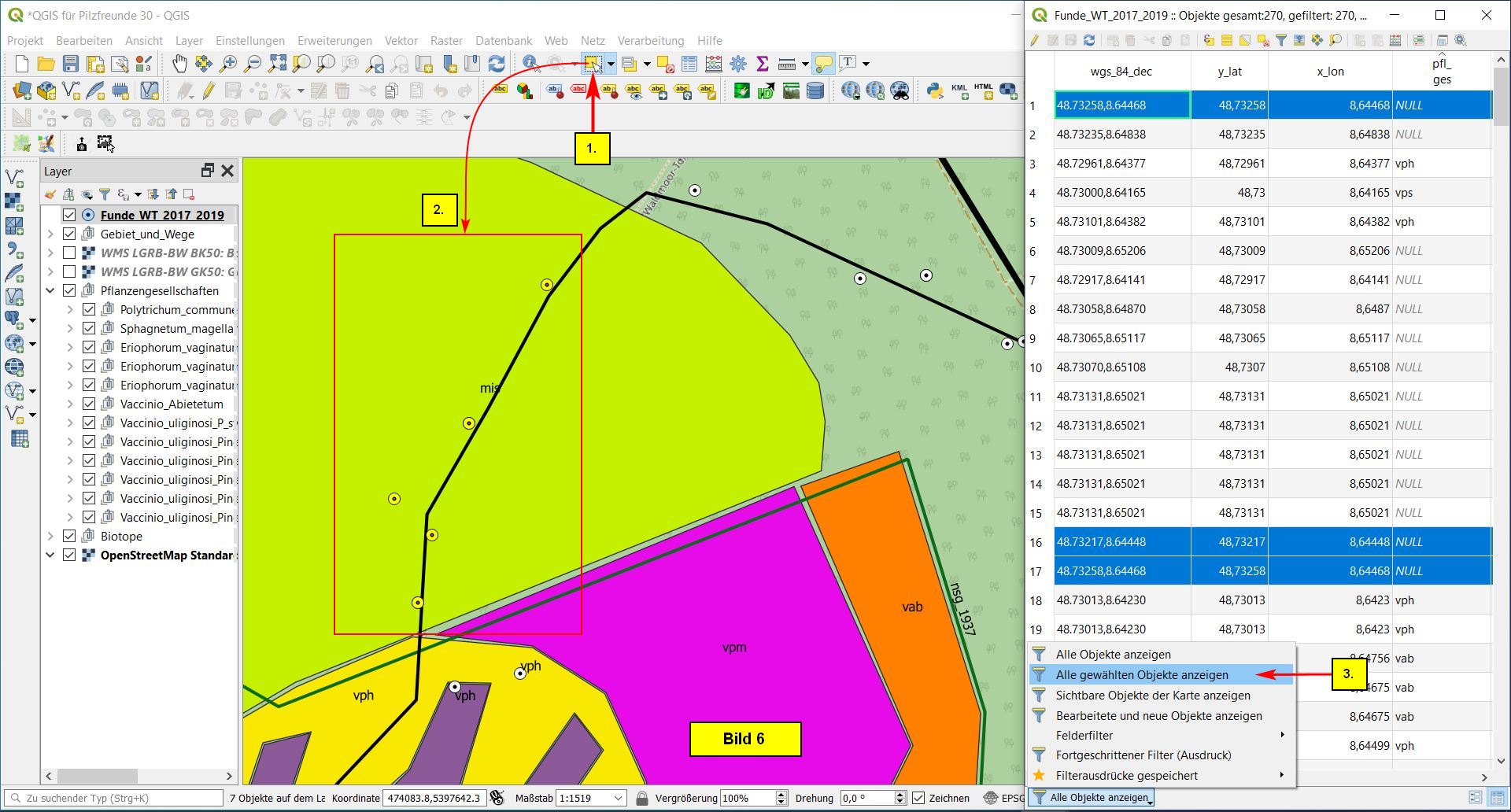Click the Save Project floppy icon
This screenshot has width=1511, height=812.
(71, 64)
